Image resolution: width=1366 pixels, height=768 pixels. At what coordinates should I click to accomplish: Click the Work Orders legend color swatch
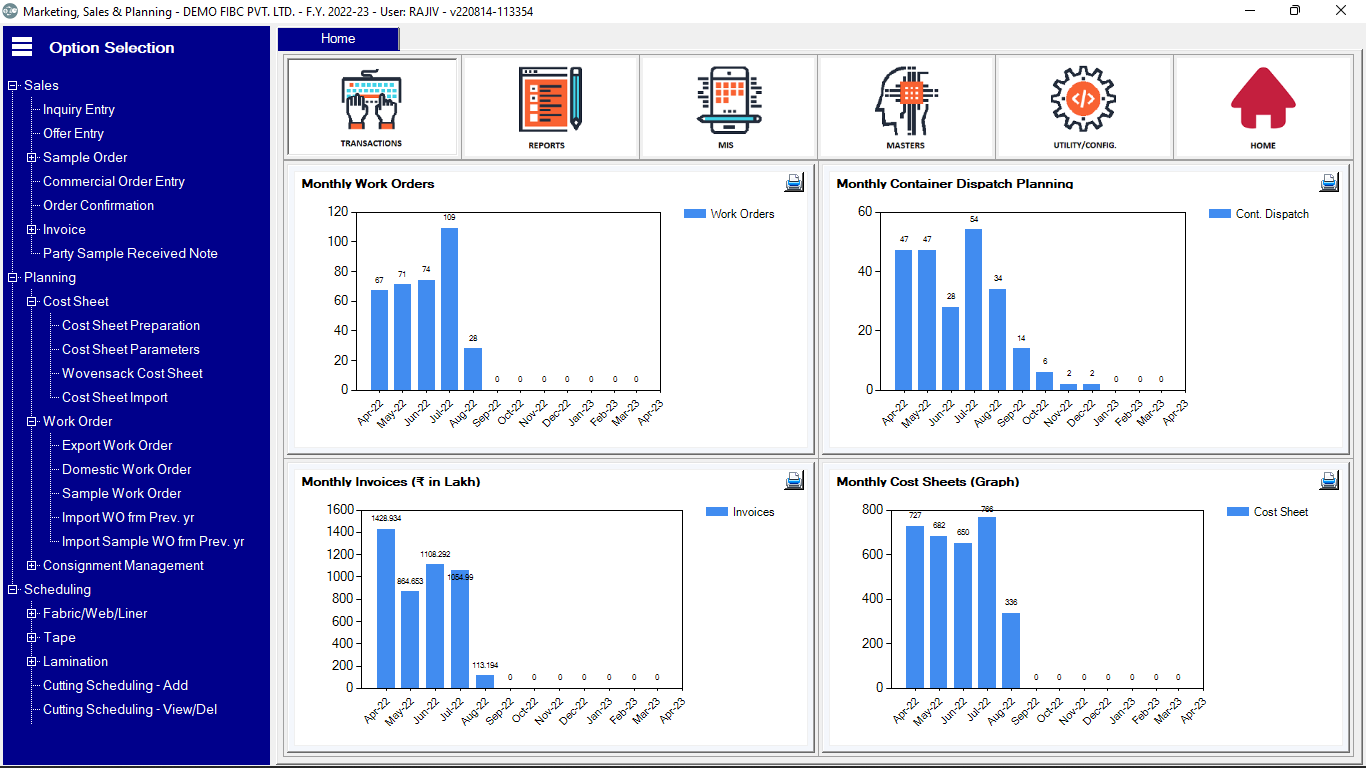695,213
